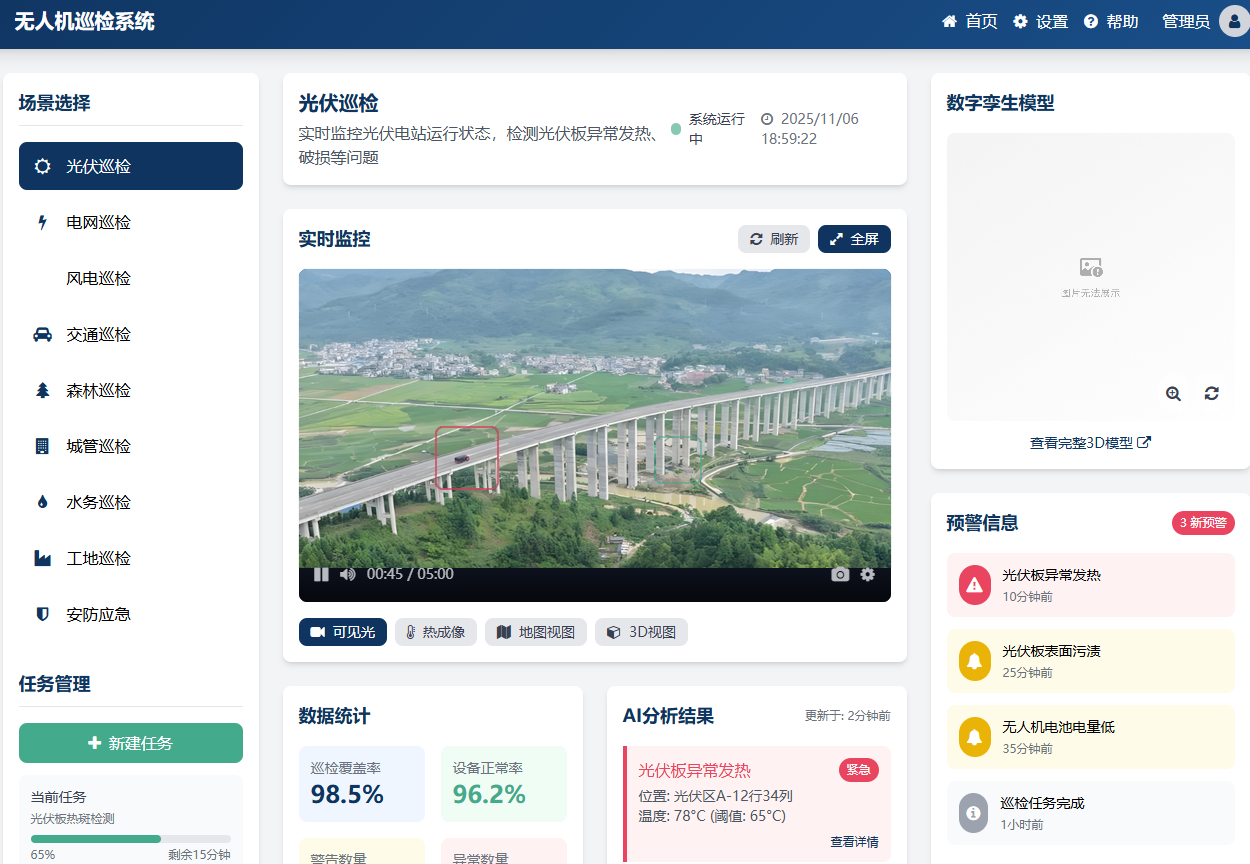Image resolution: width=1250 pixels, height=864 pixels.
Task: Switch to thermal imaging view
Action: [x=435, y=632]
